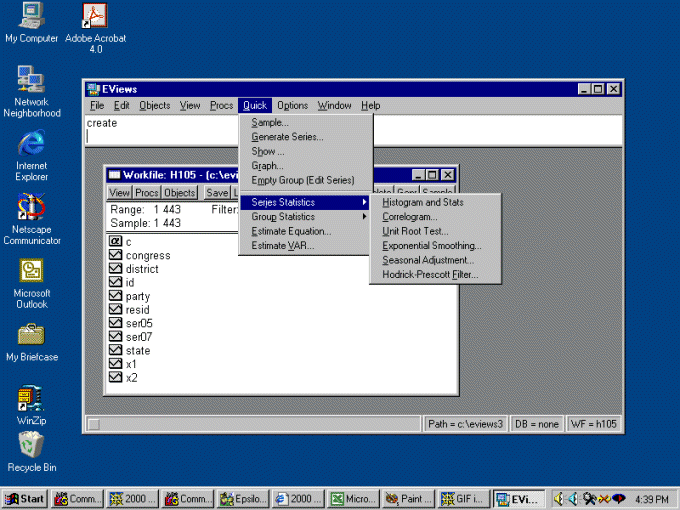Open Adobe Acrobat 4.0 shortcut
Screen dimensions: 680x510
(x=95, y=16)
